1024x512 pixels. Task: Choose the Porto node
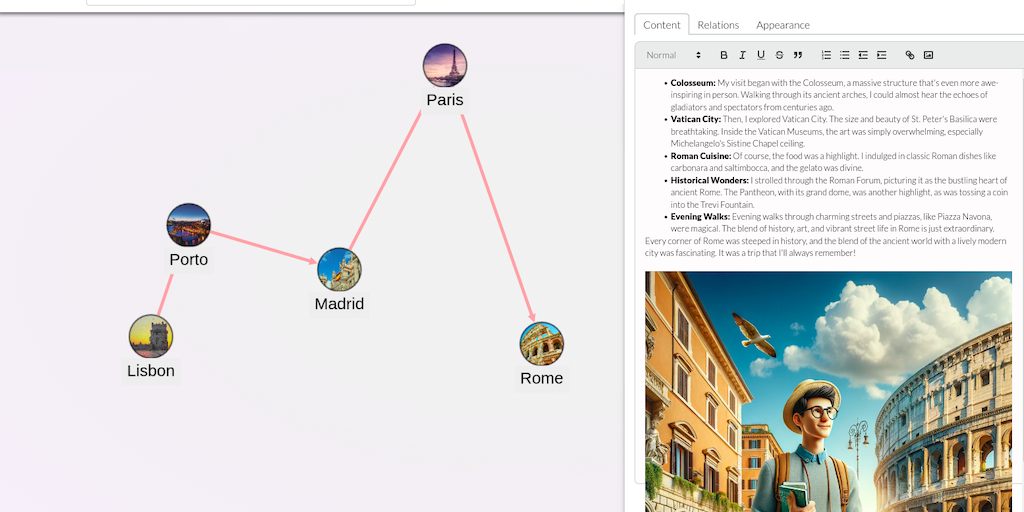189,225
